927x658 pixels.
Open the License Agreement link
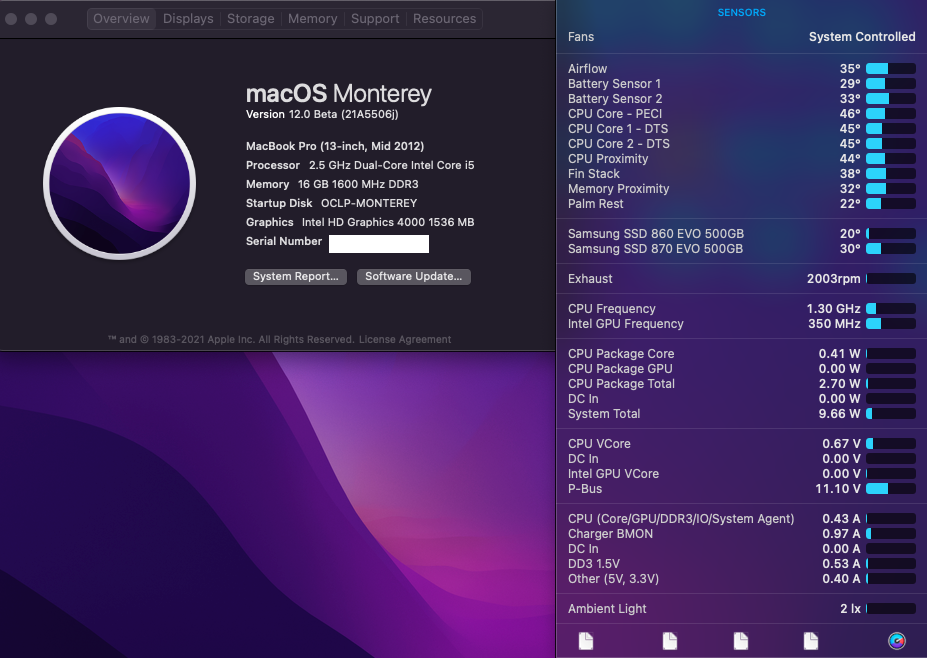pyautogui.click(x=405, y=339)
